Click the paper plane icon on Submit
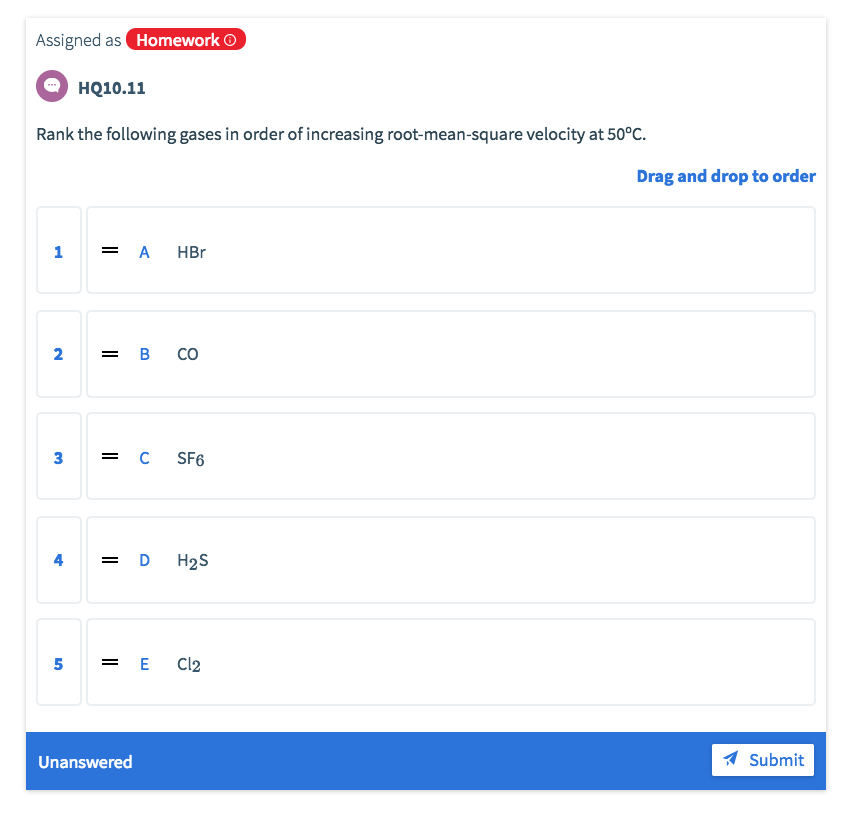 tap(731, 759)
